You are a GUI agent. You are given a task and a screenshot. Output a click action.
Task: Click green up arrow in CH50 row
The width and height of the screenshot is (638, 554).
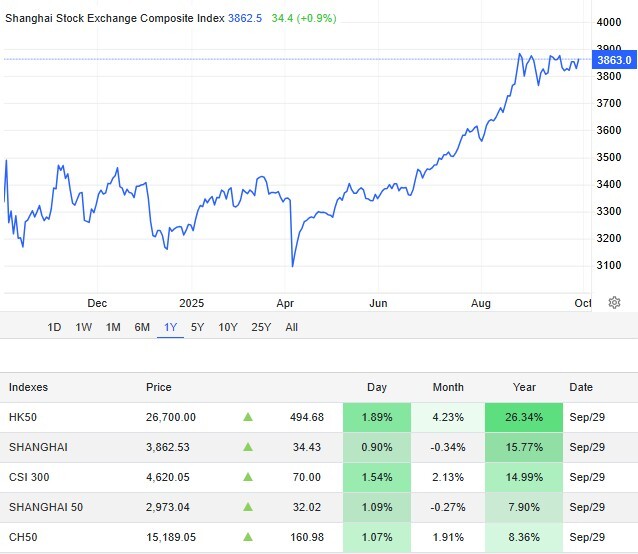[248, 537]
